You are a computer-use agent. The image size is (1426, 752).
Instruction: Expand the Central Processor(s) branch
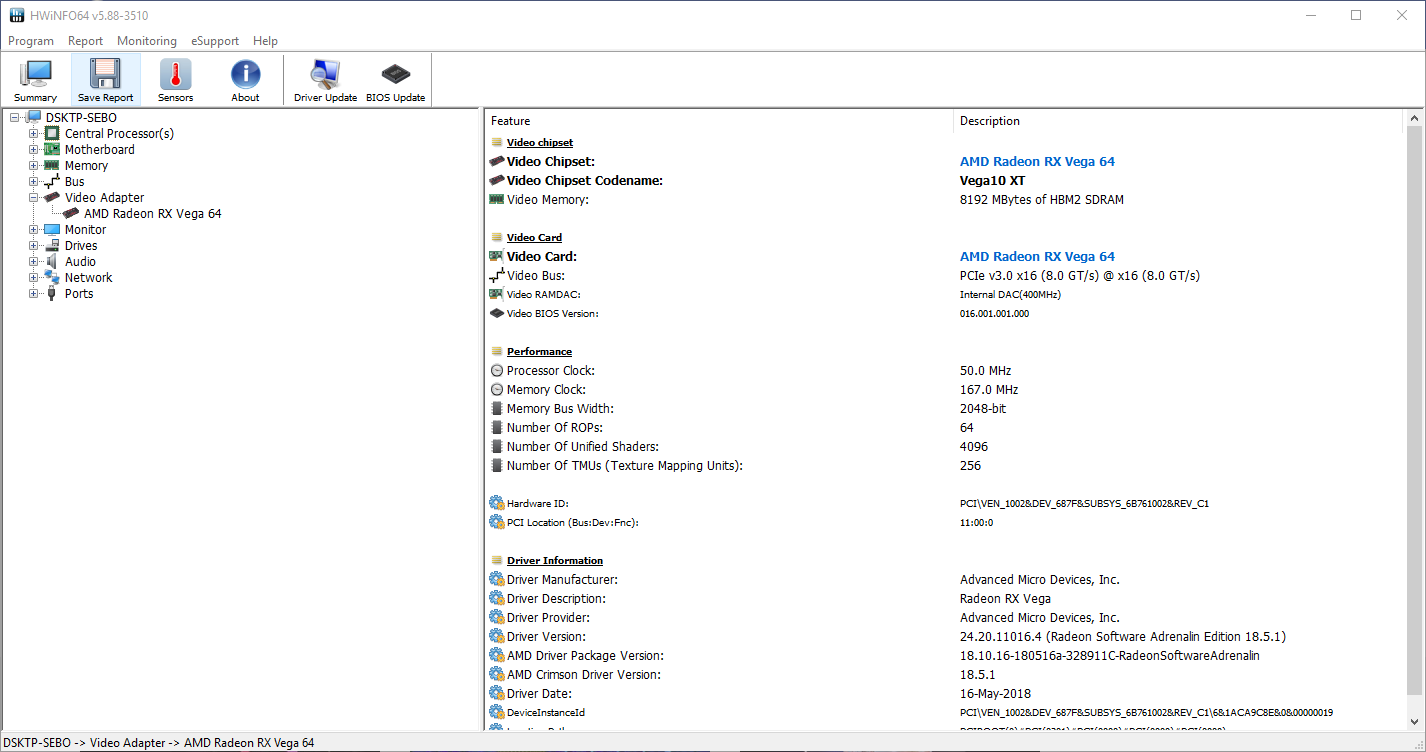[x=34, y=134]
